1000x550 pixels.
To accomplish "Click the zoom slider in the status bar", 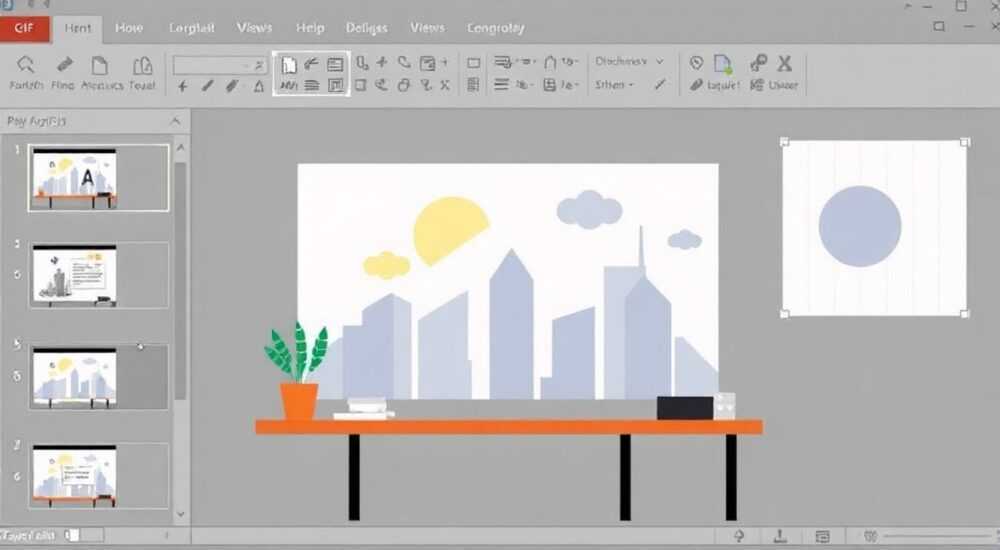I will click(x=936, y=536).
